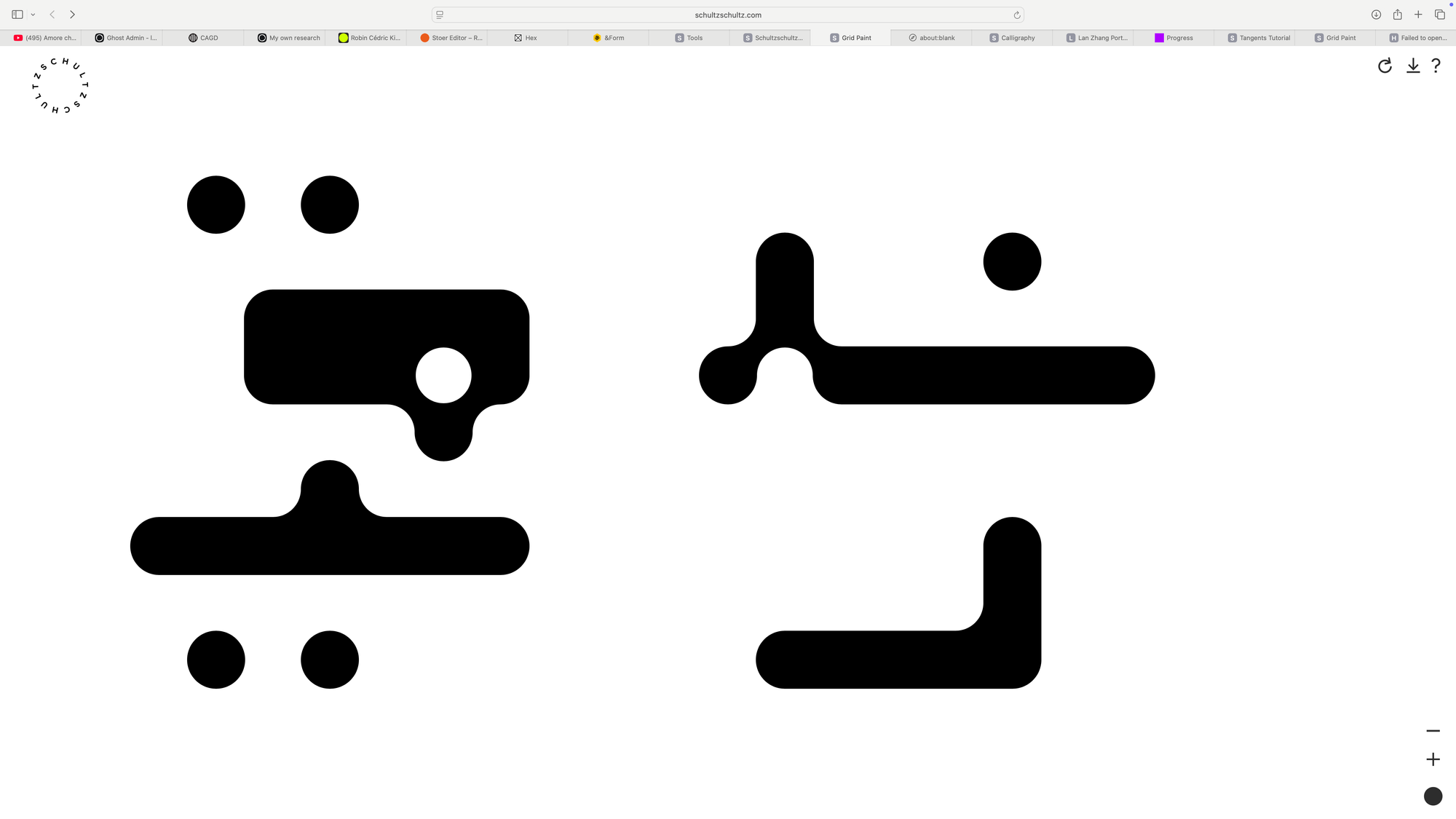Open the Hex browser tab
This screenshot has width=1456, height=819.
pos(526,38)
